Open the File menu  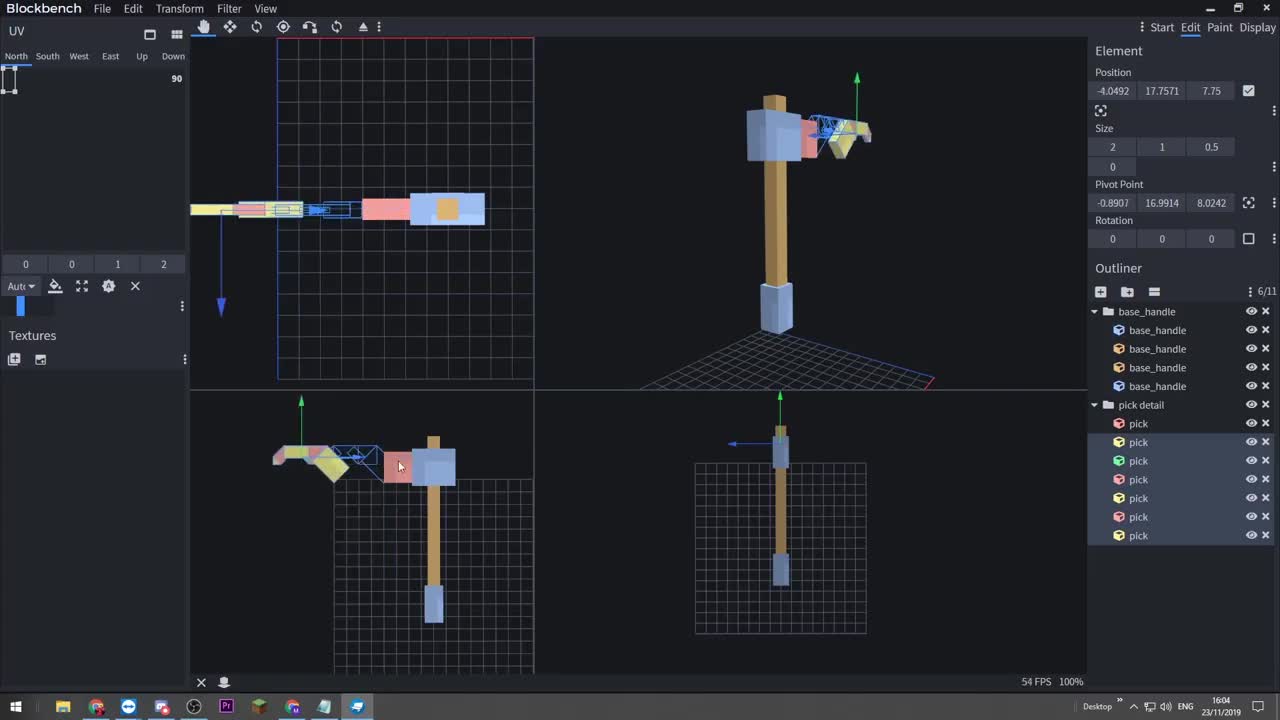tap(102, 9)
